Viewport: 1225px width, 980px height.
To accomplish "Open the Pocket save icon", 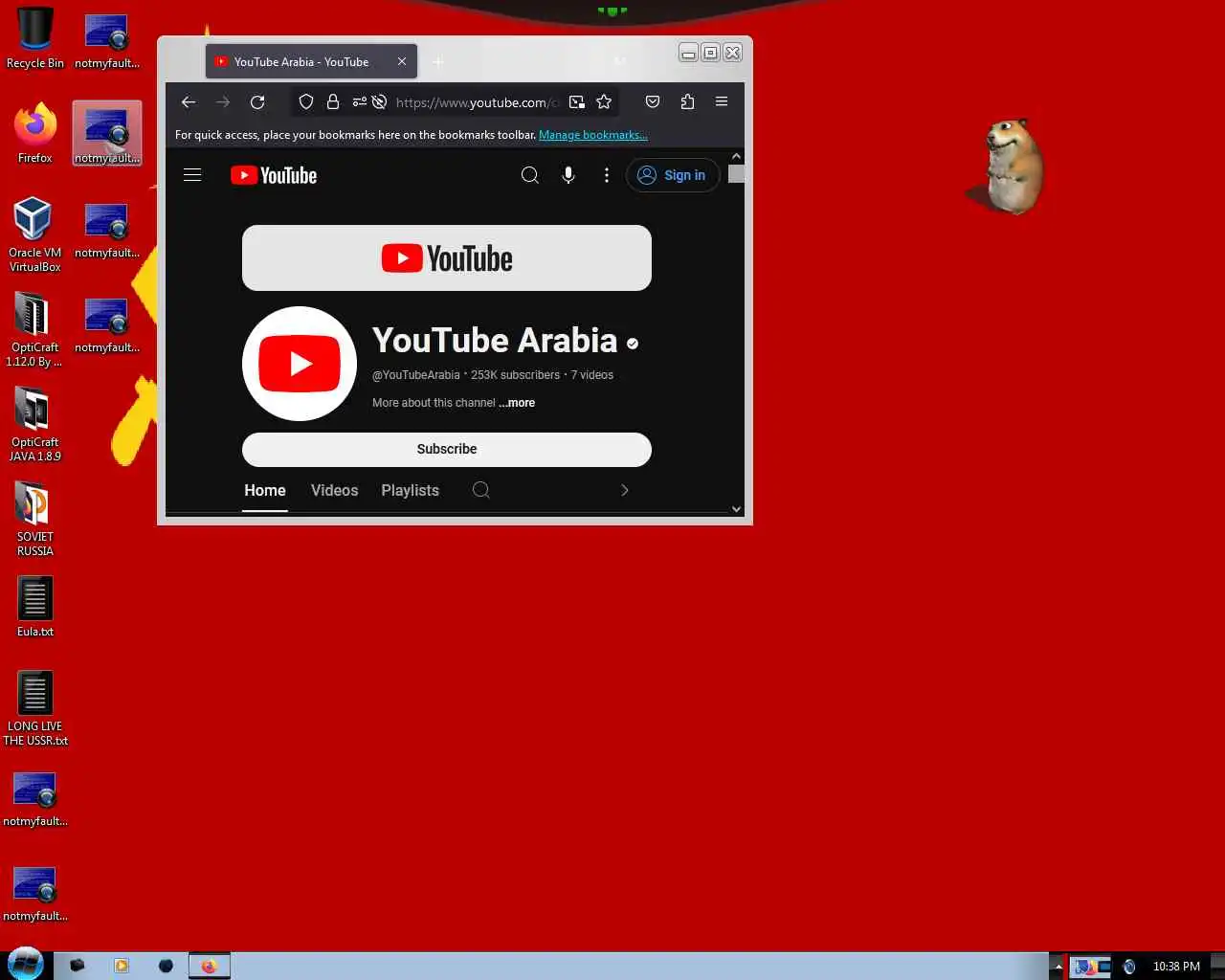I will [653, 102].
